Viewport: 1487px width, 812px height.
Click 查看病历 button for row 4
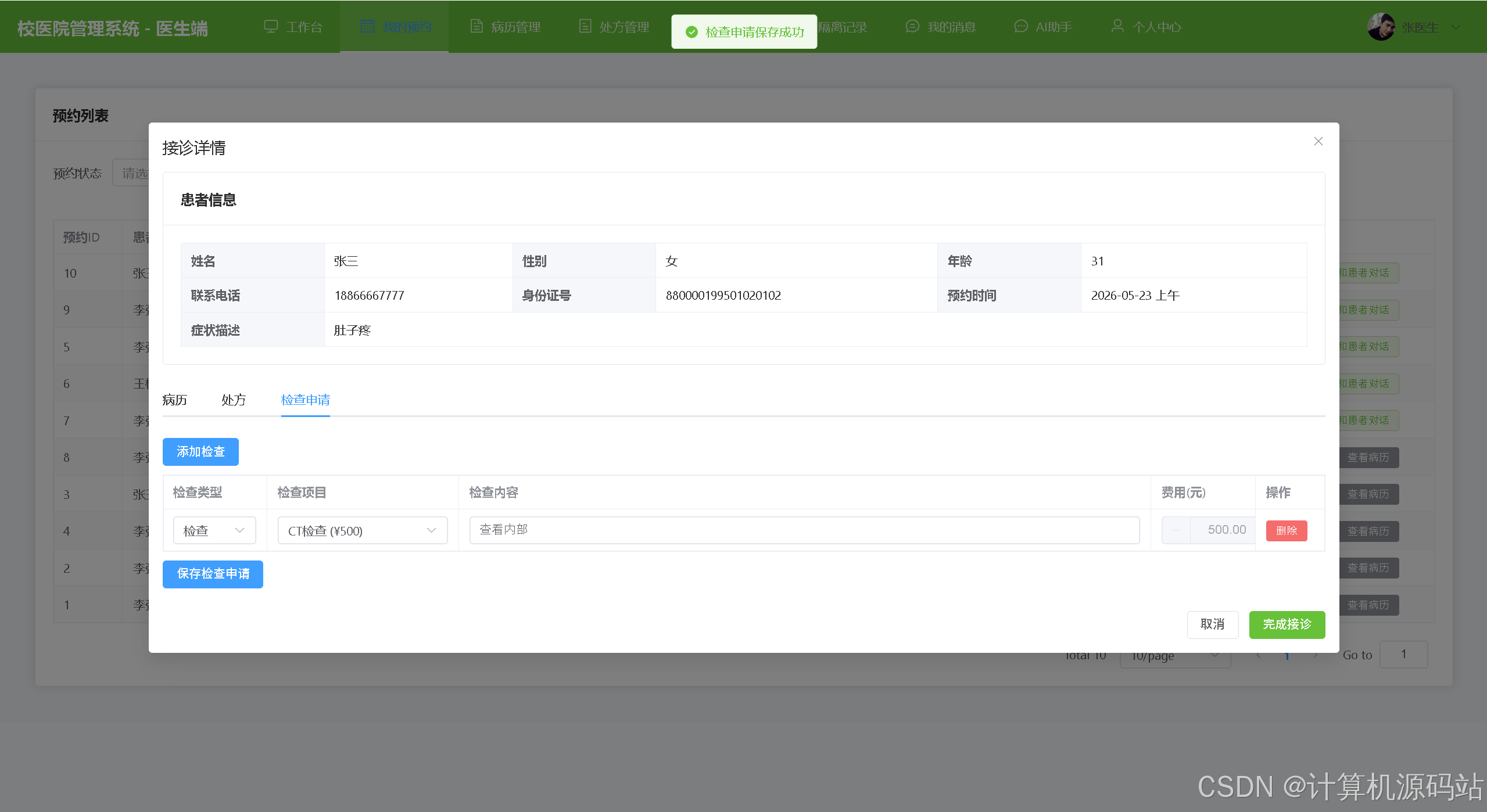[x=1368, y=531]
